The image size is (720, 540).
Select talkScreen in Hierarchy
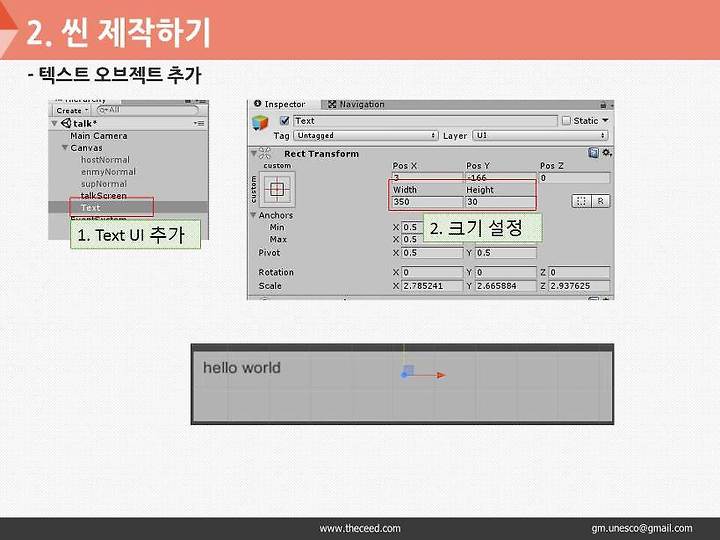click(104, 196)
